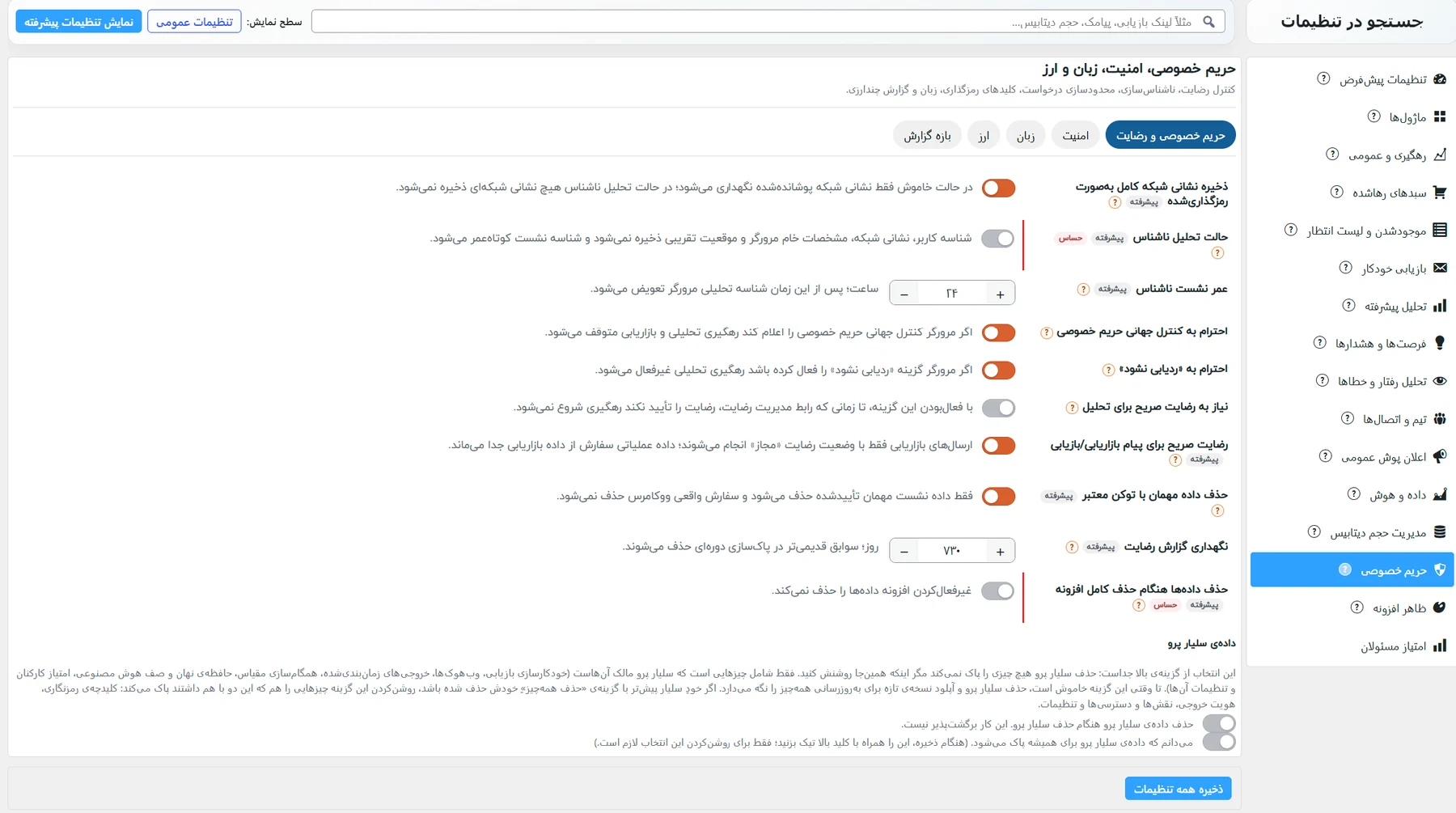The image size is (1456, 813).
Task: Click the grid icon beside ماژول‌ها
Action: (1440, 117)
